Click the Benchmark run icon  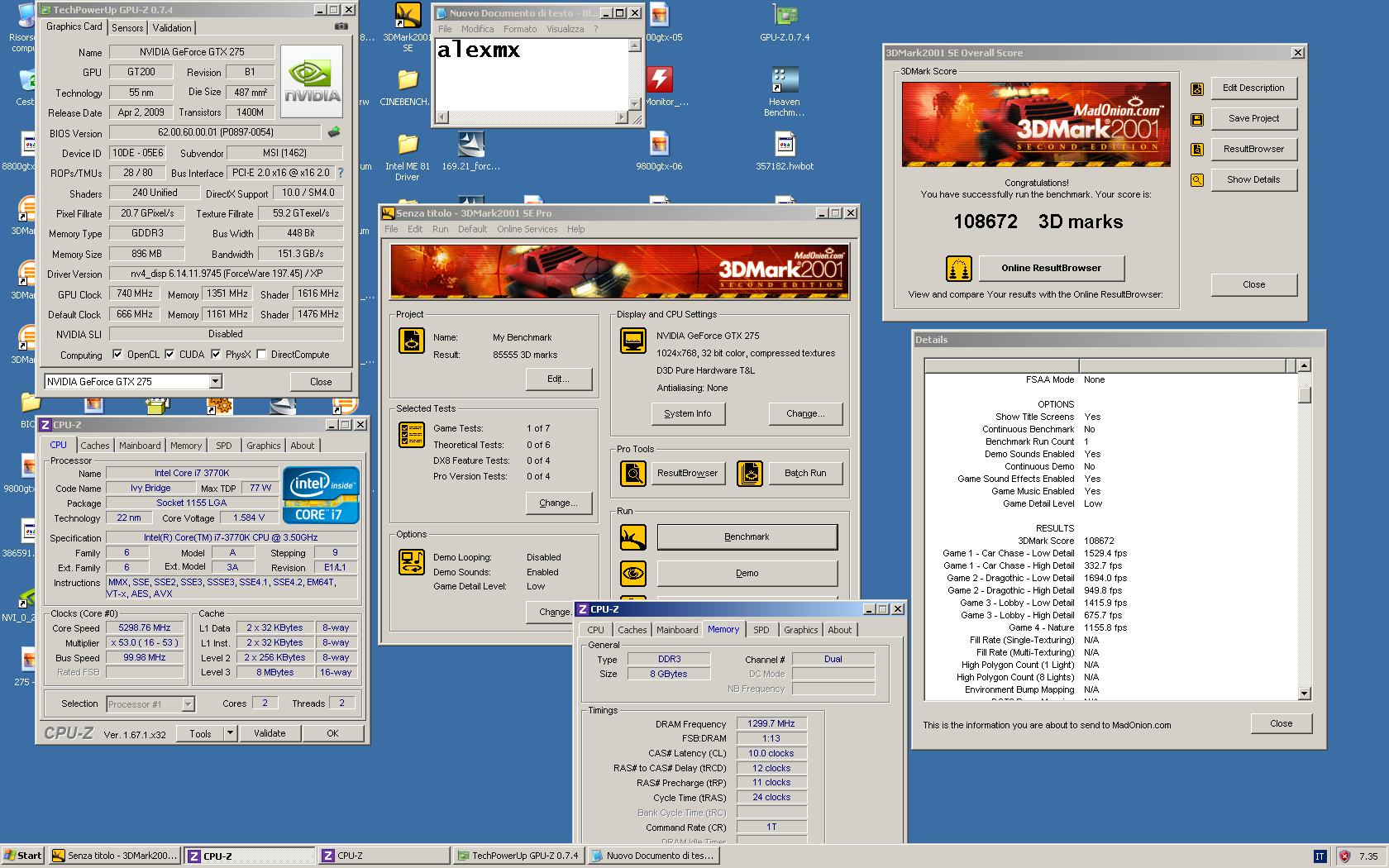[x=633, y=537]
